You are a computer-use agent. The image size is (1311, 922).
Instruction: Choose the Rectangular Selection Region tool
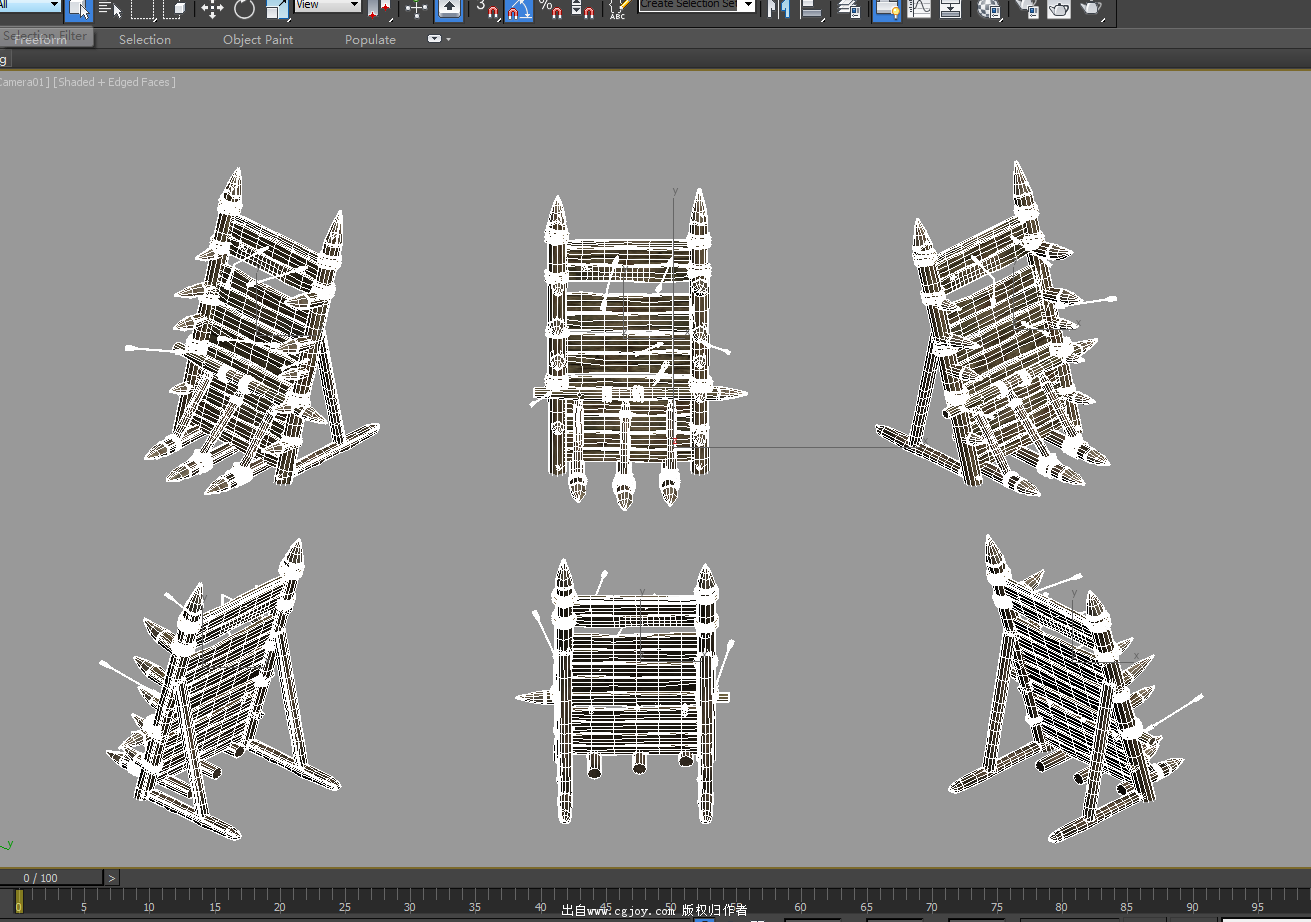(143, 10)
